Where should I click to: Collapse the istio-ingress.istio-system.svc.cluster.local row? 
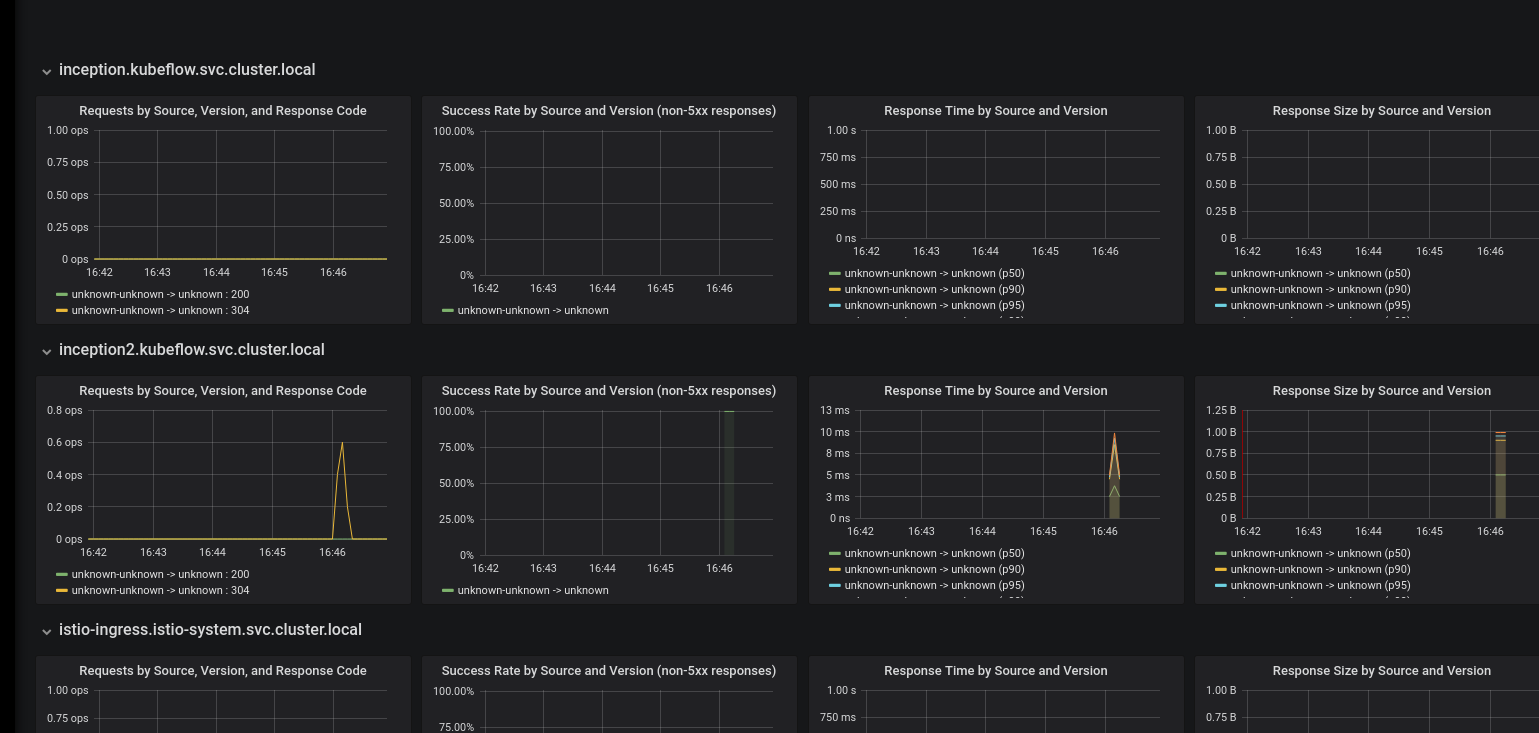[x=47, y=631]
